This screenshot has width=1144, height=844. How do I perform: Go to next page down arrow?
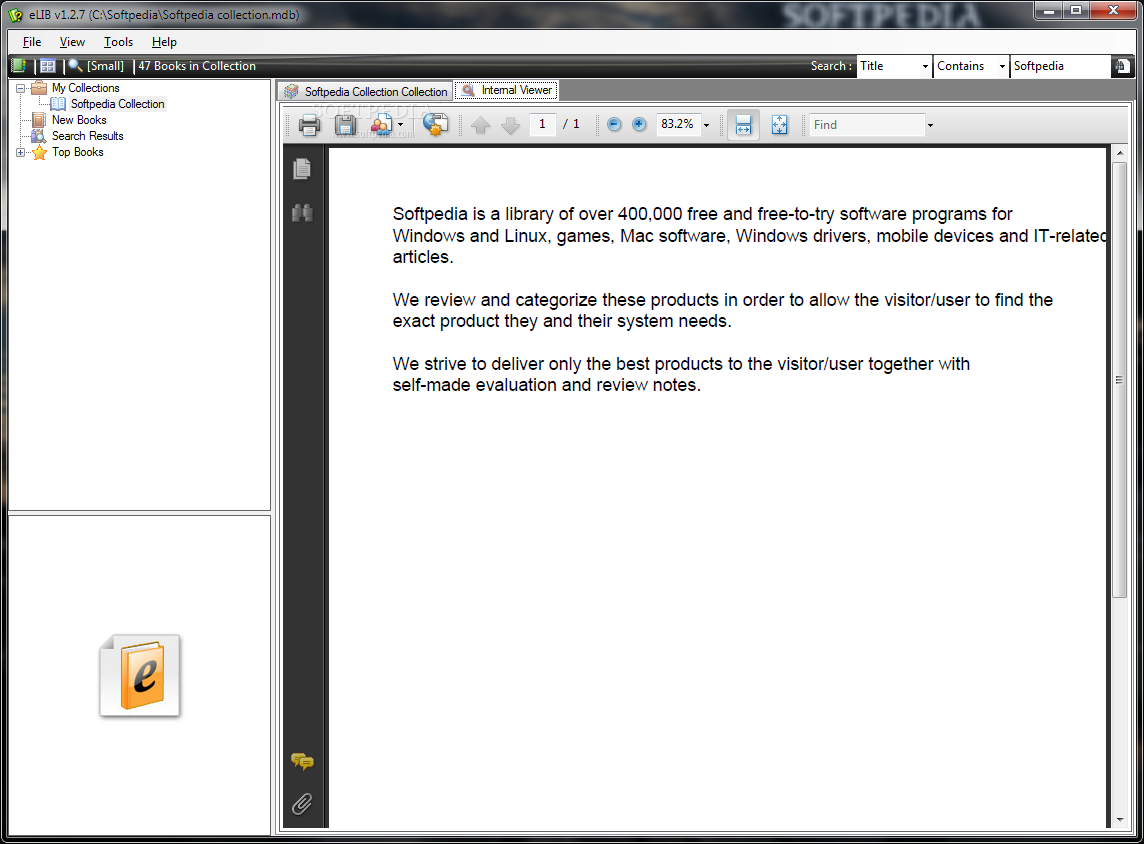(511, 125)
